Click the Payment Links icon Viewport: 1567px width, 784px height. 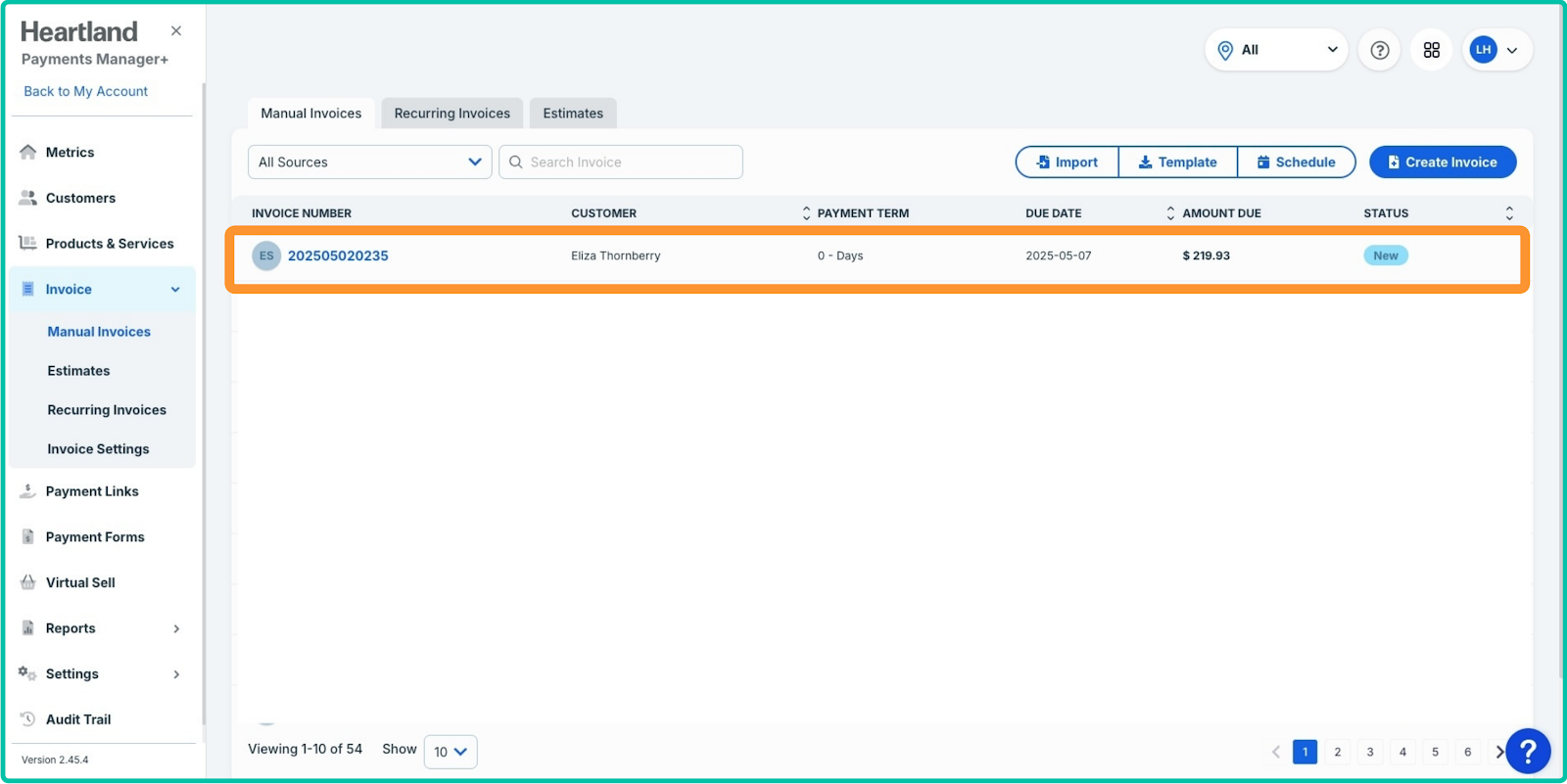28,491
